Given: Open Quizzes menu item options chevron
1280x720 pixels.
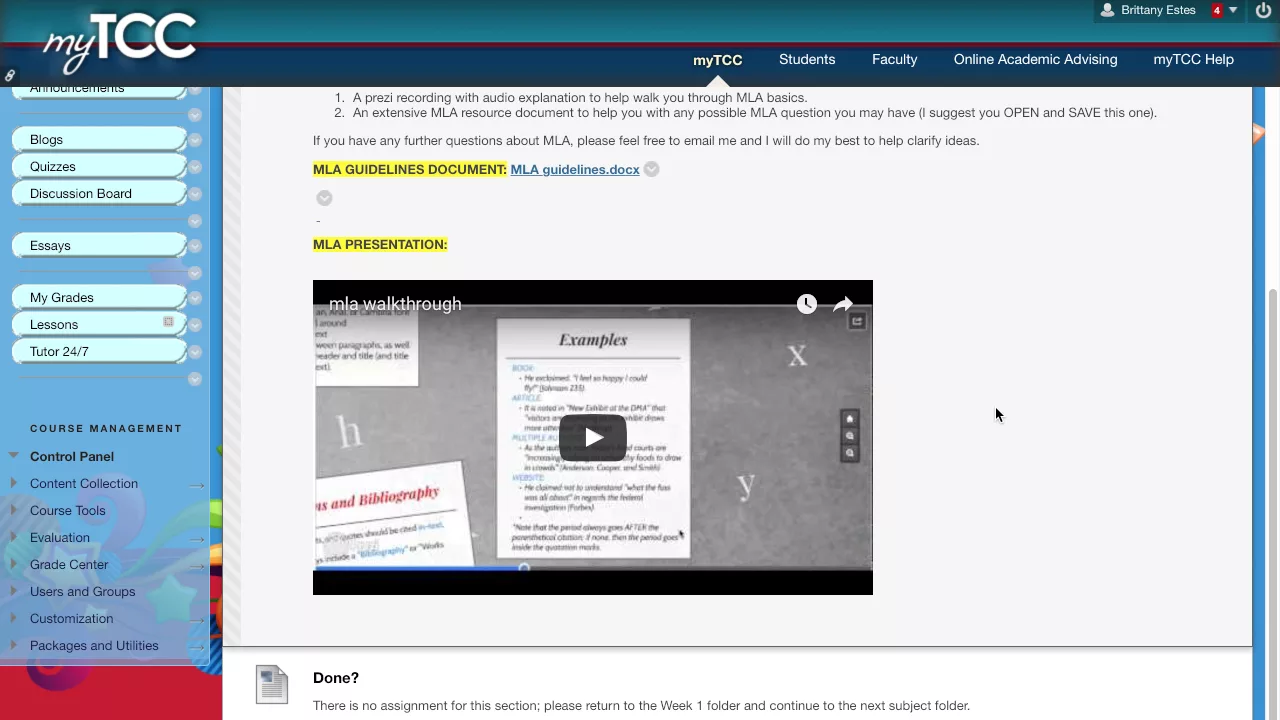Looking at the screenshot, I should coord(195,167).
